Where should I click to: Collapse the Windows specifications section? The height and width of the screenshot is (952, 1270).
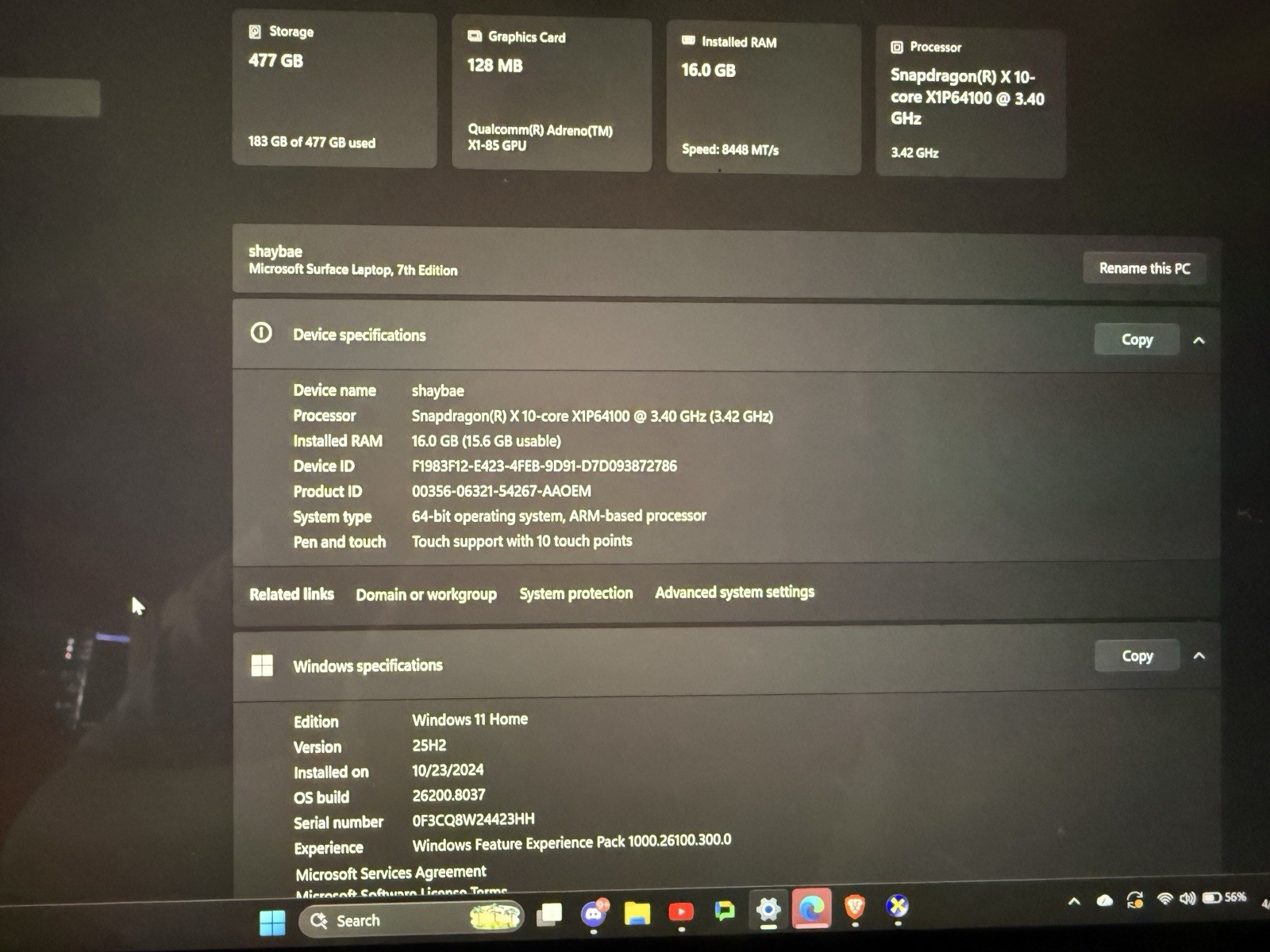point(1199,656)
